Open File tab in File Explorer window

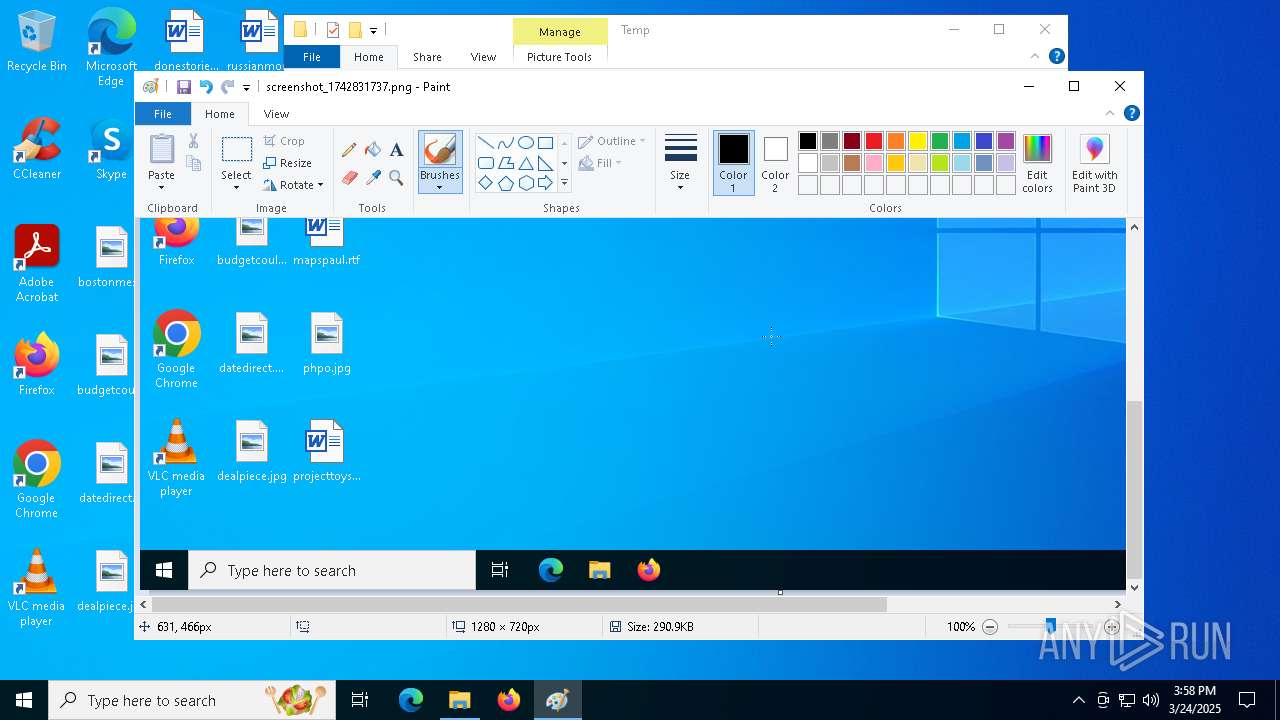point(311,57)
